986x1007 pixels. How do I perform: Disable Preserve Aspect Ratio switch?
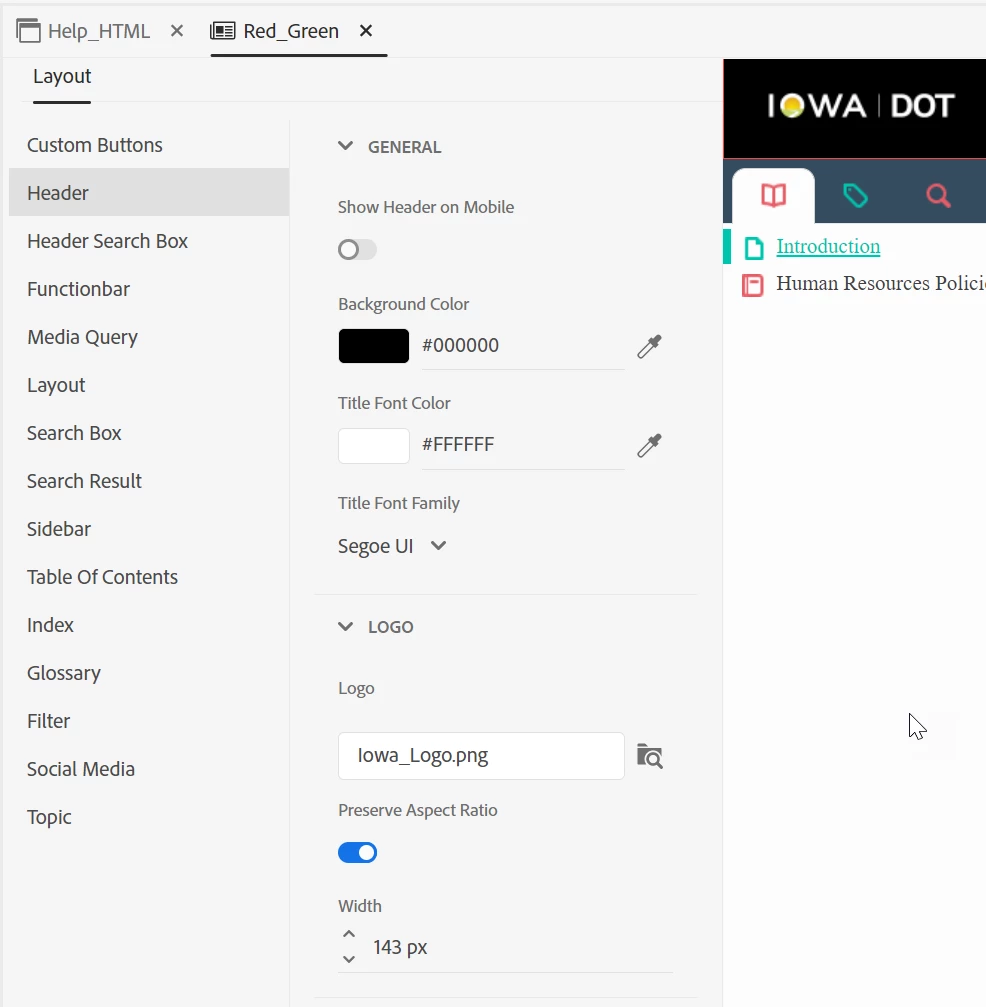357,853
